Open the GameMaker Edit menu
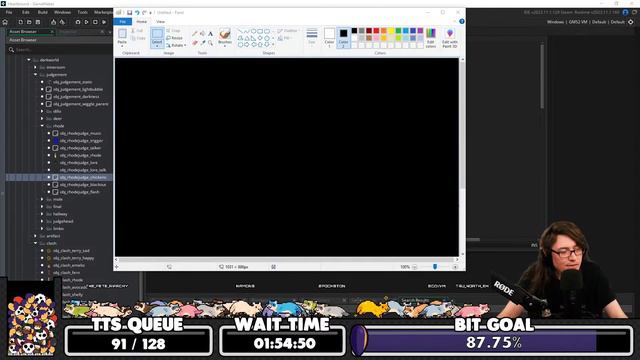 (x=26, y=12)
